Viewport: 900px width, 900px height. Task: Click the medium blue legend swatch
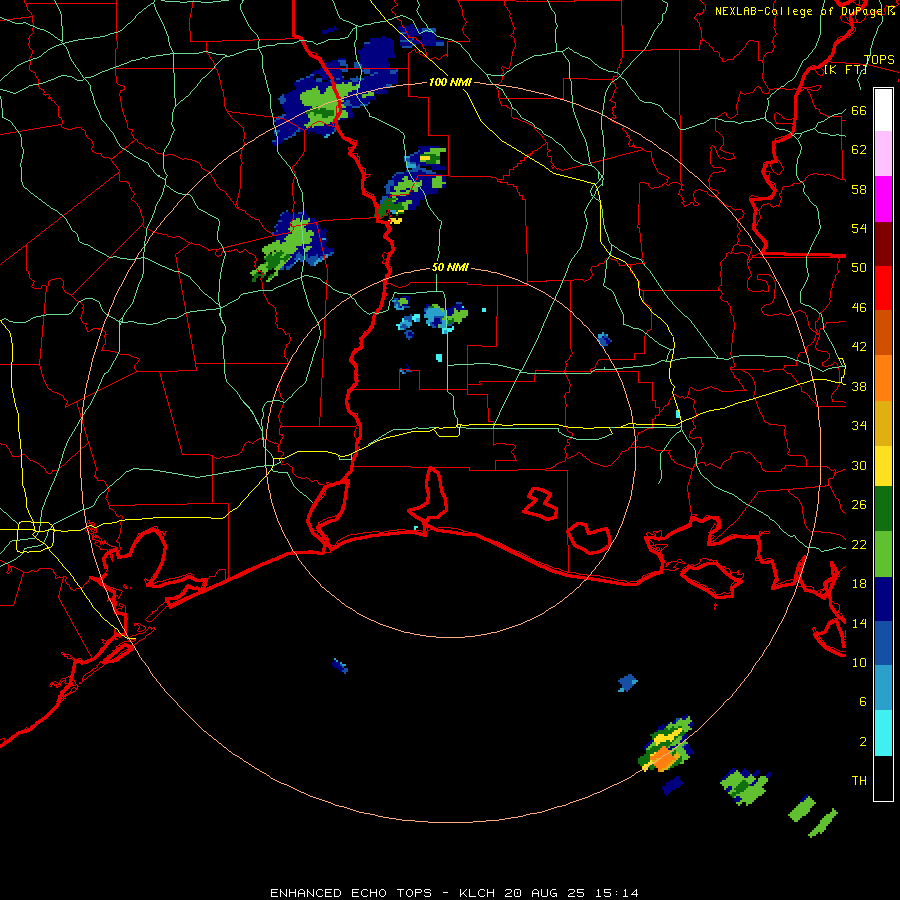(883, 643)
